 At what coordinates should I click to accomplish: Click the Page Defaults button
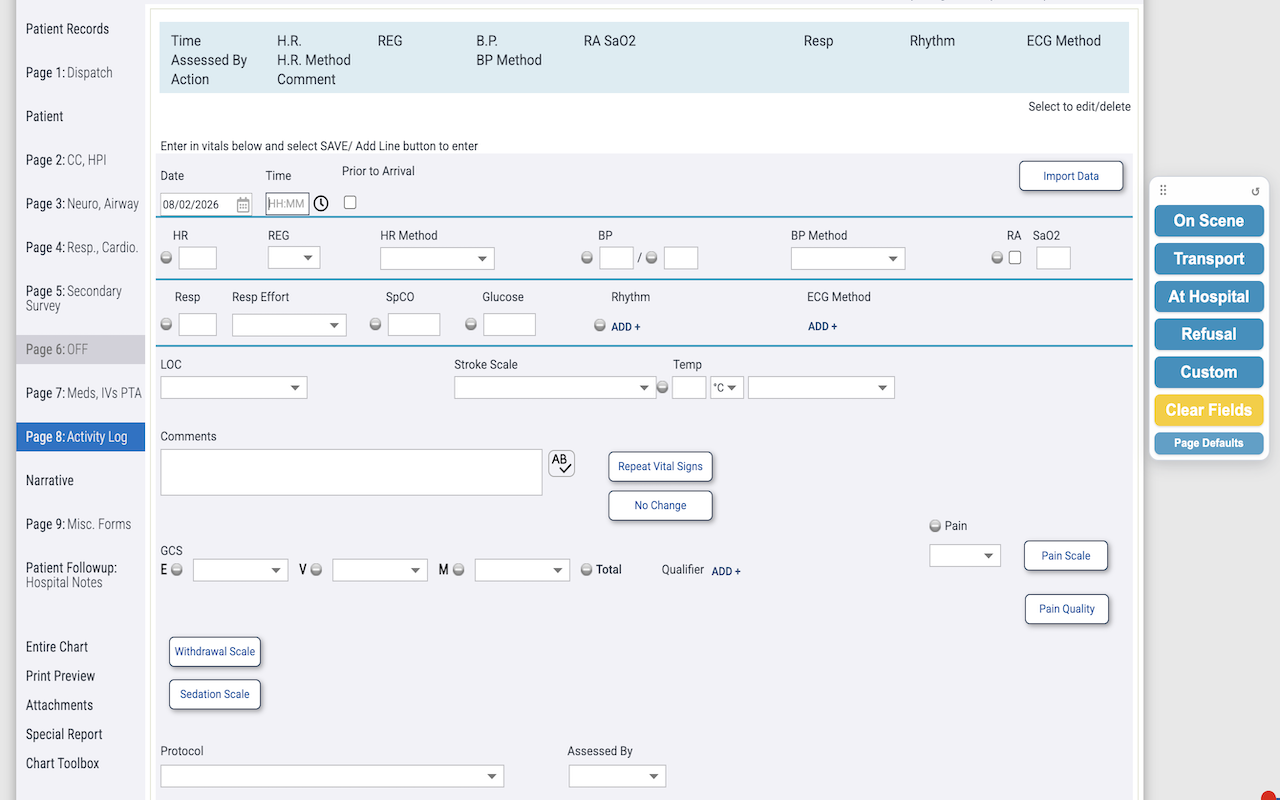pos(1209,443)
